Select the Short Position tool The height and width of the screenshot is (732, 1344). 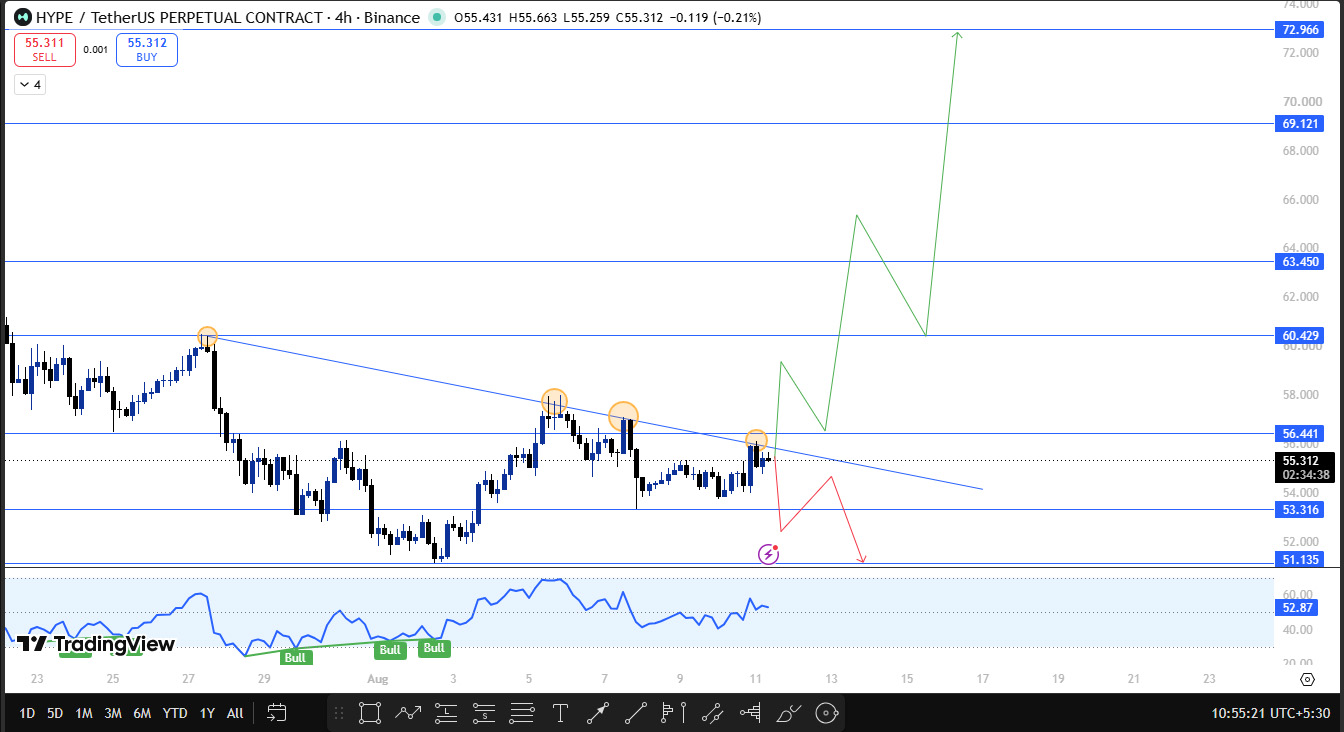483,713
